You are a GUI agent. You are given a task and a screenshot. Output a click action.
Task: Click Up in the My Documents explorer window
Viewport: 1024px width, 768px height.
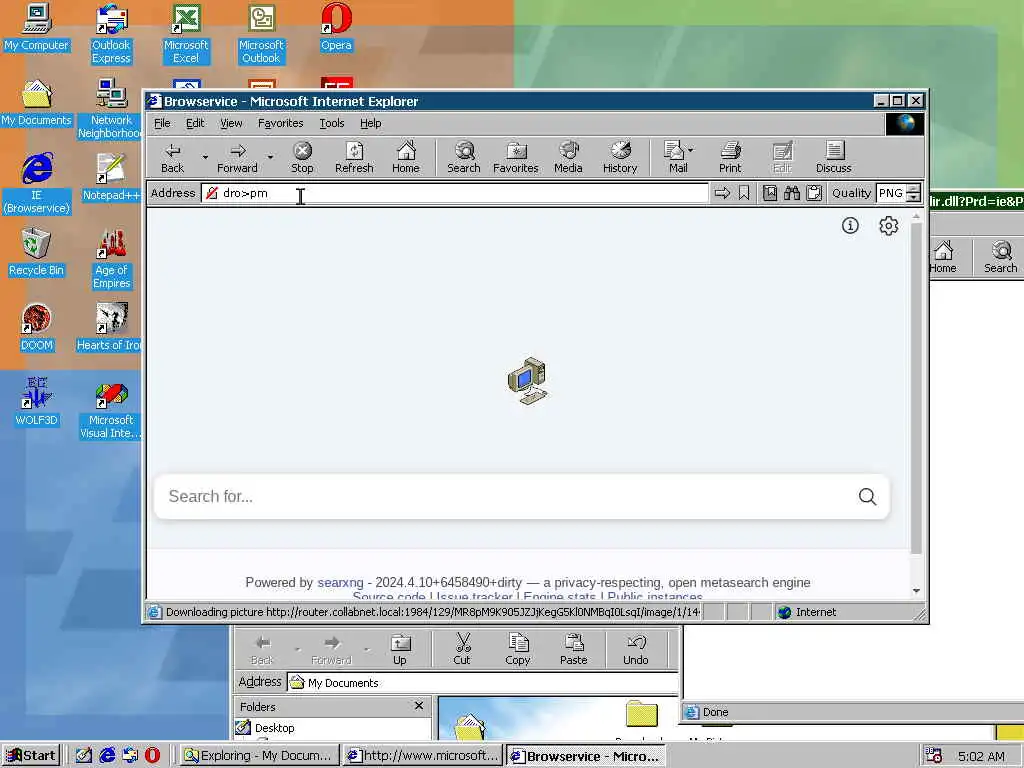(400, 650)
